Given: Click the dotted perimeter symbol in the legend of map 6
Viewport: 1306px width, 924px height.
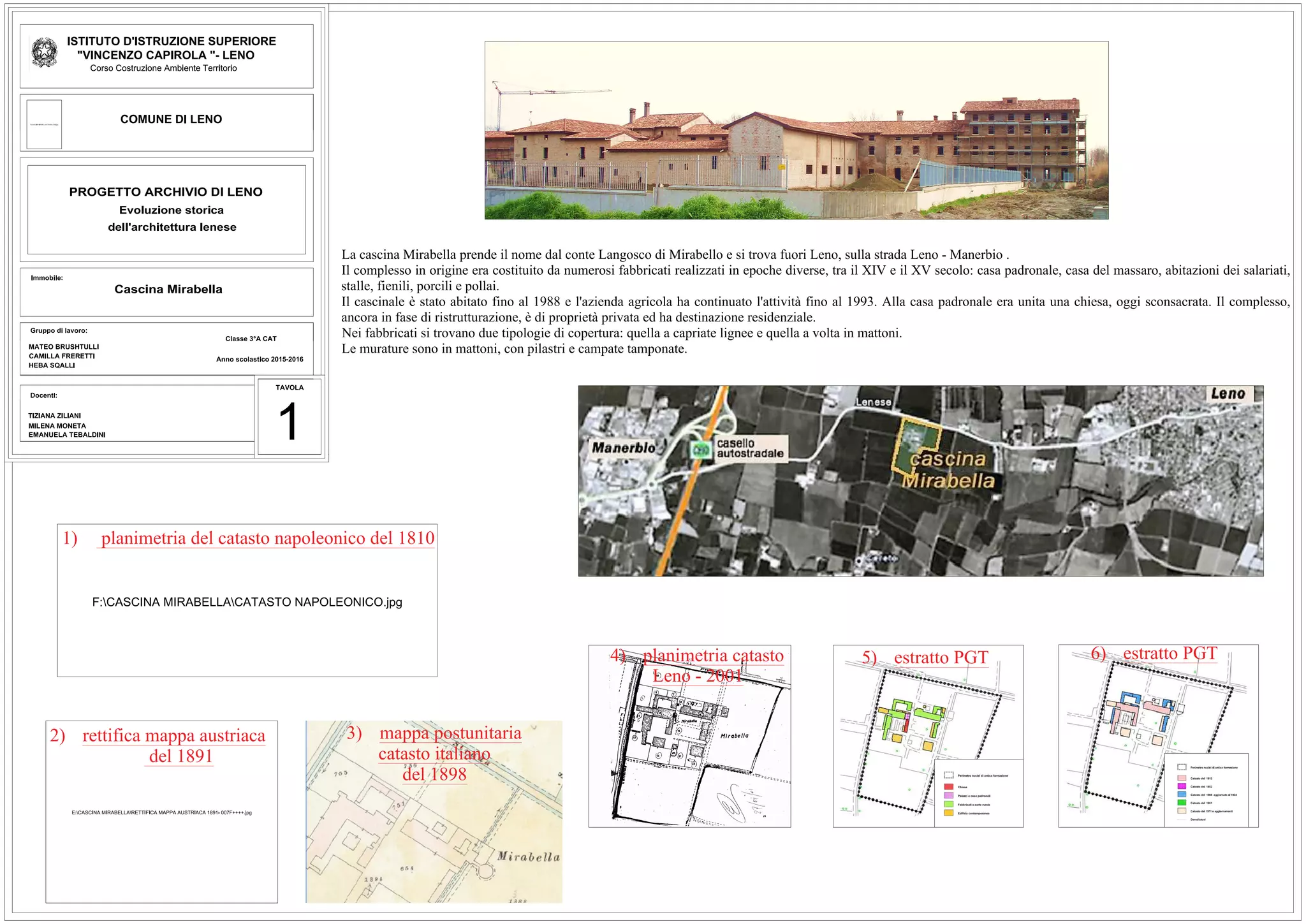Looking at the screenshot, I should pos(1182,767).
